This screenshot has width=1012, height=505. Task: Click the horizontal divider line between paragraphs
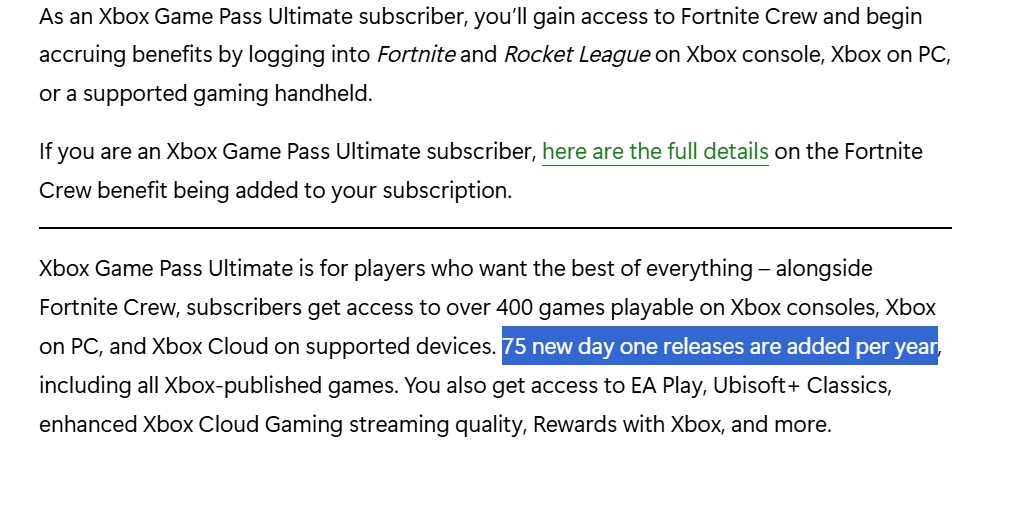(495, 228)
